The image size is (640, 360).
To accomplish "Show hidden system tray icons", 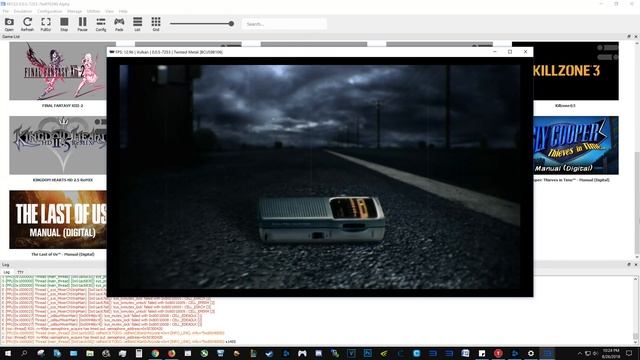I will (x=580, y=353).
